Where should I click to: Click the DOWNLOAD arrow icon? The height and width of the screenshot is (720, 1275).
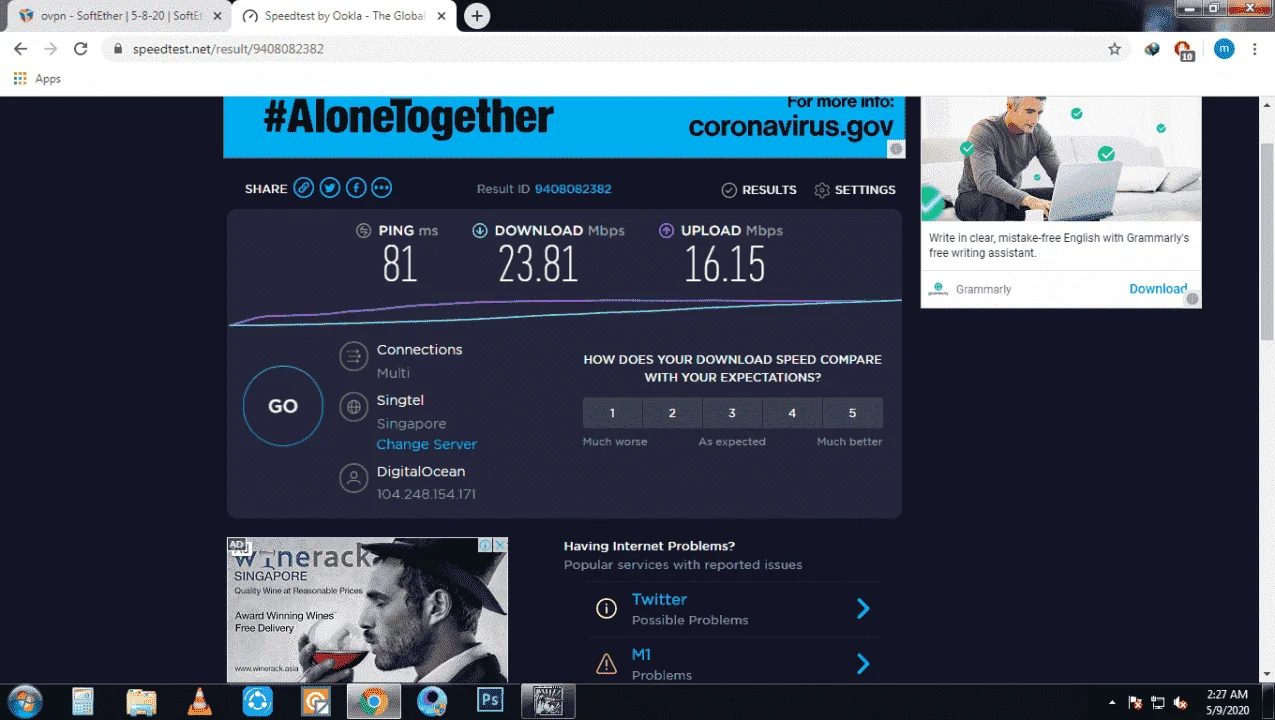pyautogui.click(x=480, y=231)
